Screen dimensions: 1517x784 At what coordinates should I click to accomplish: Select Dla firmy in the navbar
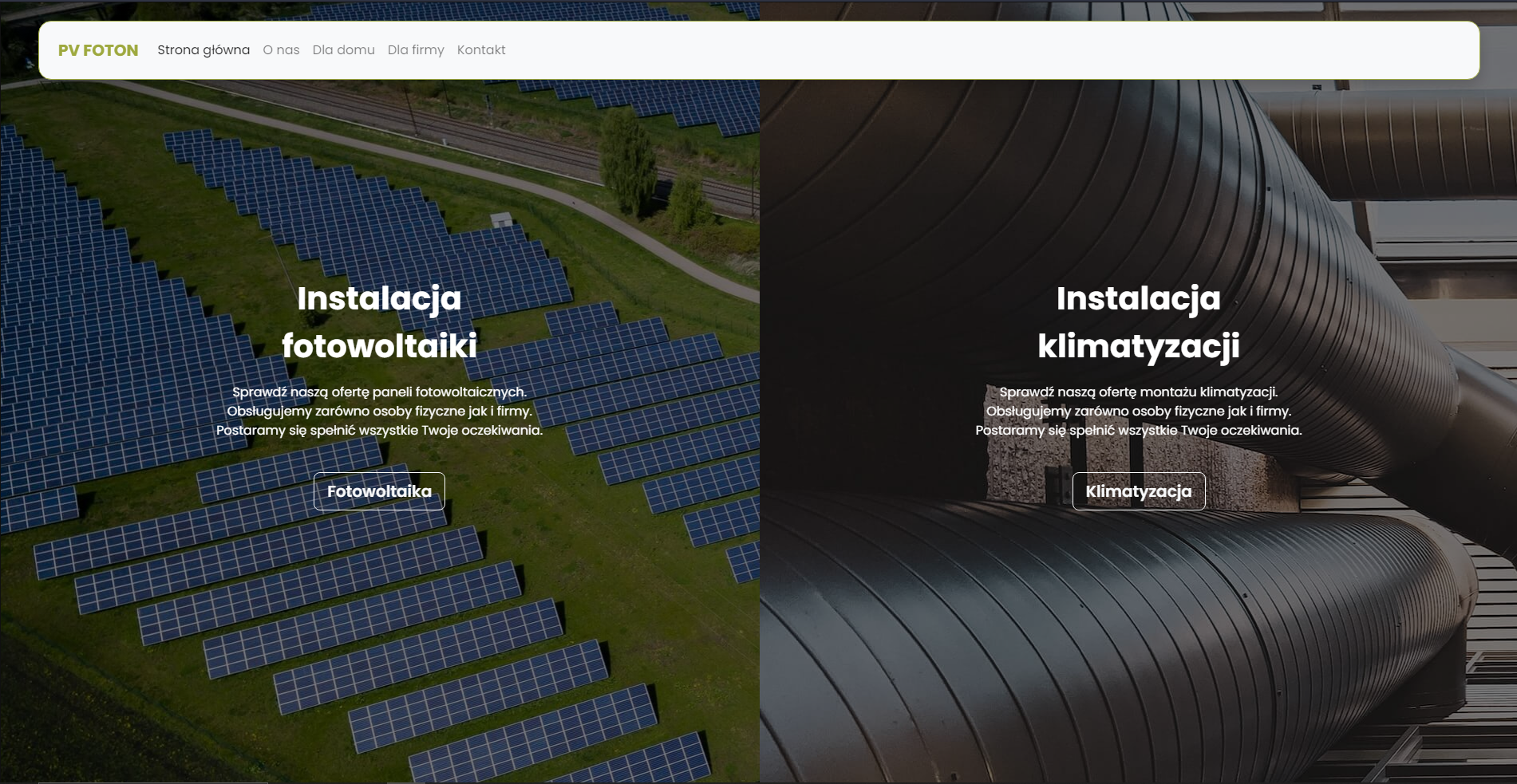click(x=416, y=50)
